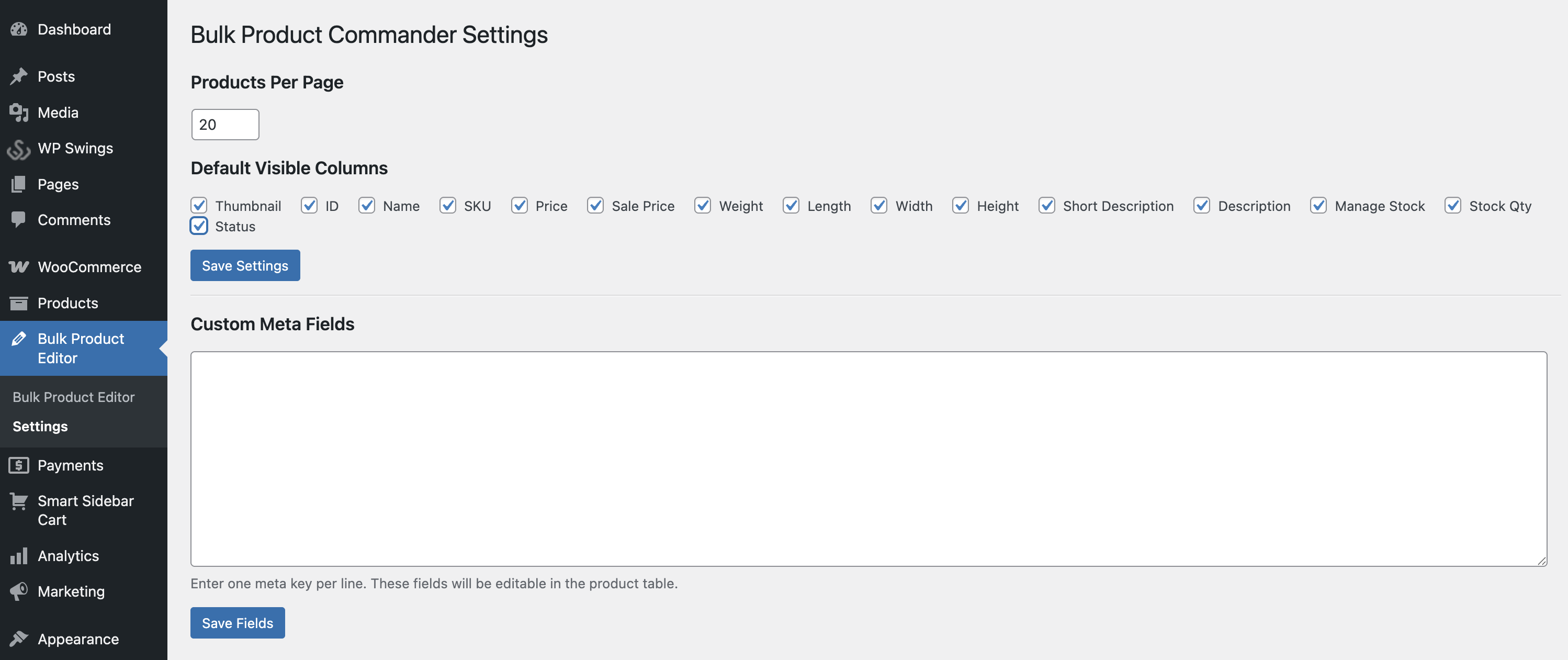Select Settings in the sidebar submenu
Viewport: 1568px width, 660px height.
click(x=40, y=426)
